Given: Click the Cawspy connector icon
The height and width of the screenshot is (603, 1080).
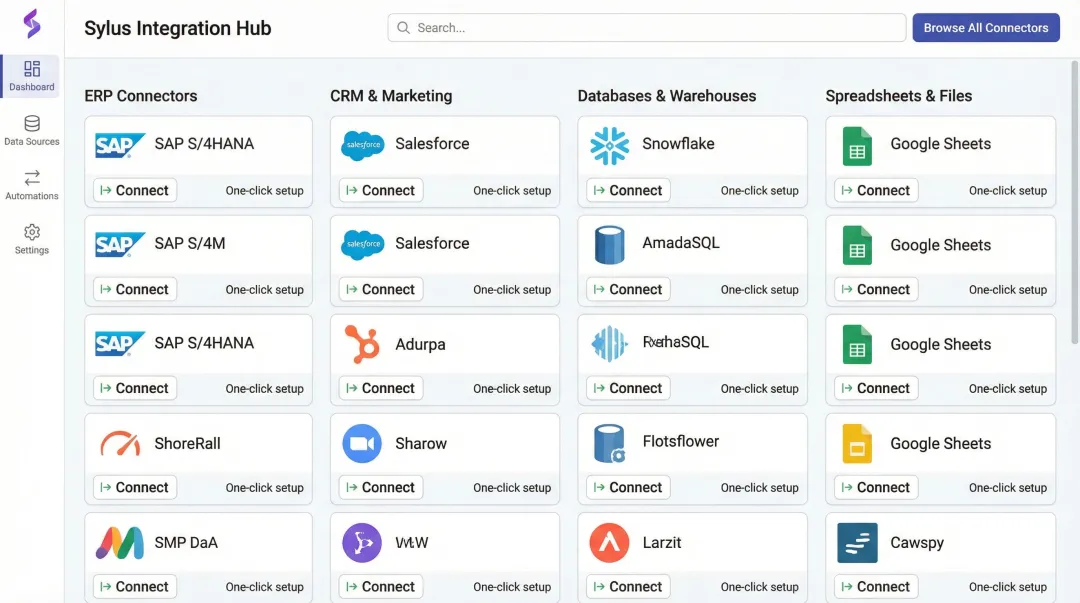Looking at the screenshot, I should 857,541.
